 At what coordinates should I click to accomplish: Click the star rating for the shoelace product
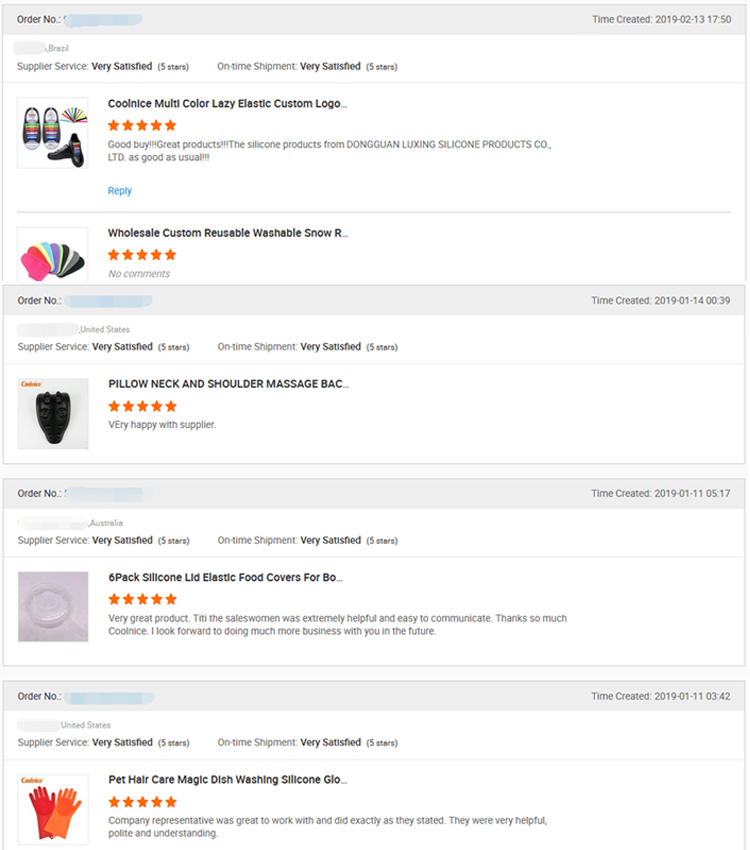142,125
